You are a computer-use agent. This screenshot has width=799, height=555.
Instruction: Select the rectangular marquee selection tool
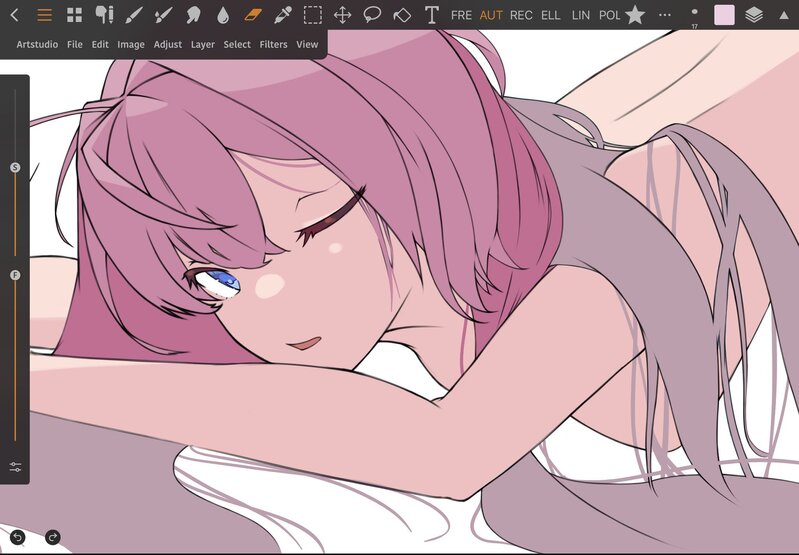click(312, 15)
